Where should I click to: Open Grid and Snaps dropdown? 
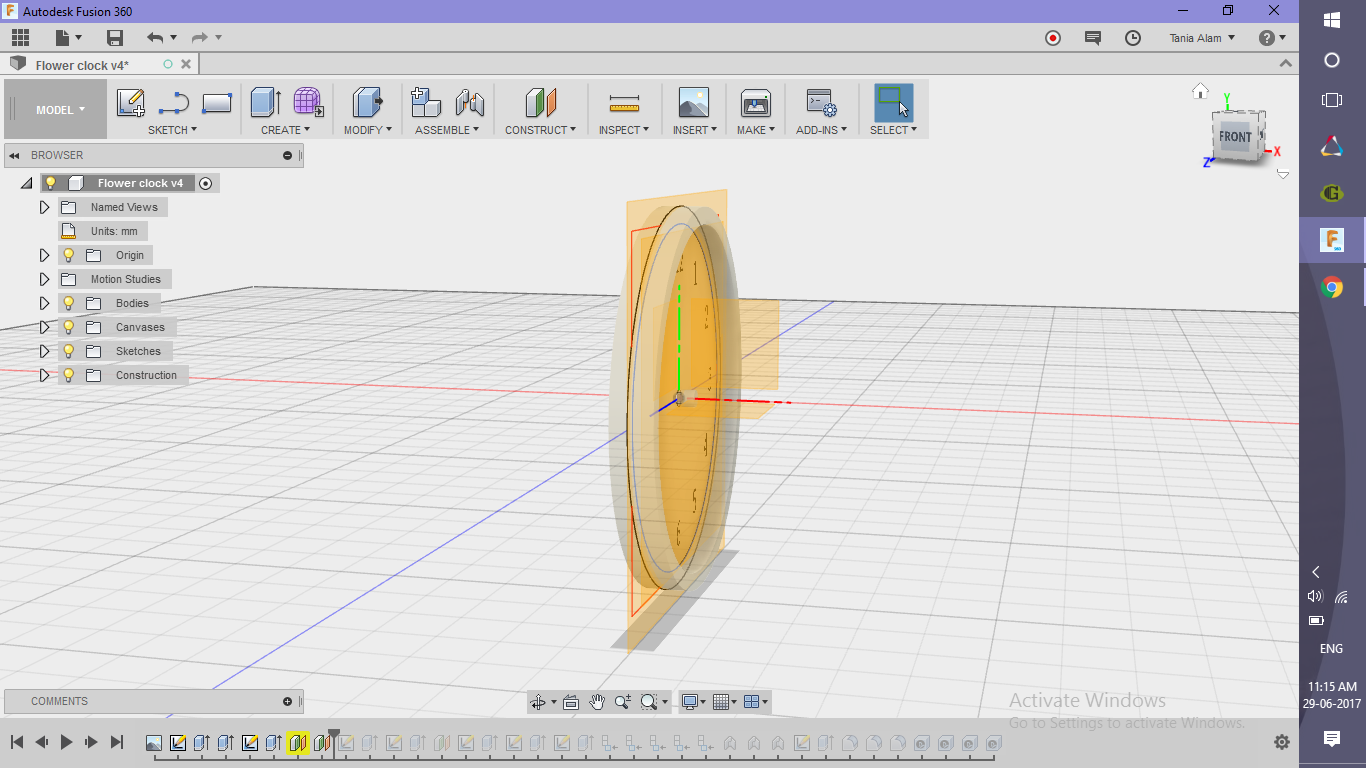tap(726, 702)
